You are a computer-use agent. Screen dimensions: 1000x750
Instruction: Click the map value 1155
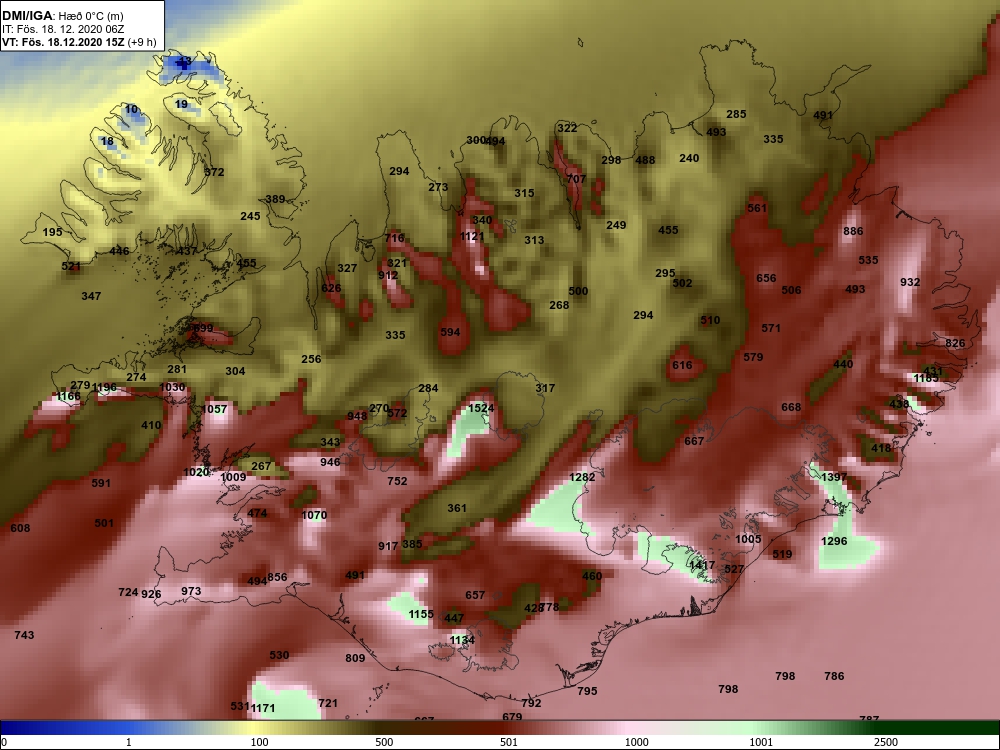421,614
